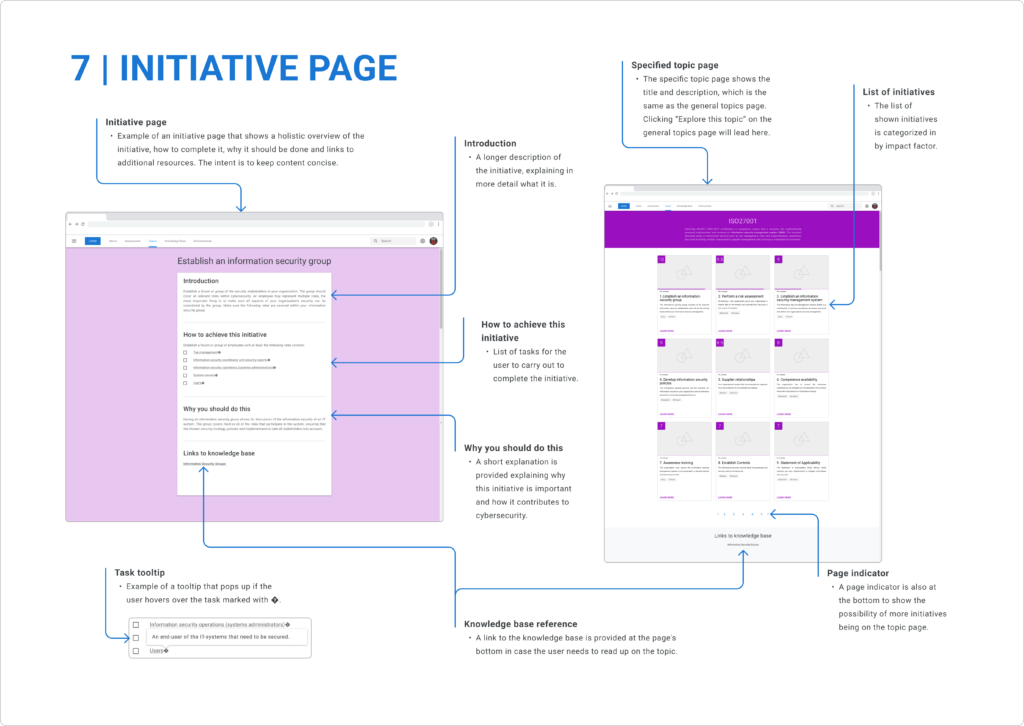This screenshot has width=1024, height=726.
Task: Check Users checkbox in the task tooltip example
Action: pyautogui.click(x=136, y=651)
